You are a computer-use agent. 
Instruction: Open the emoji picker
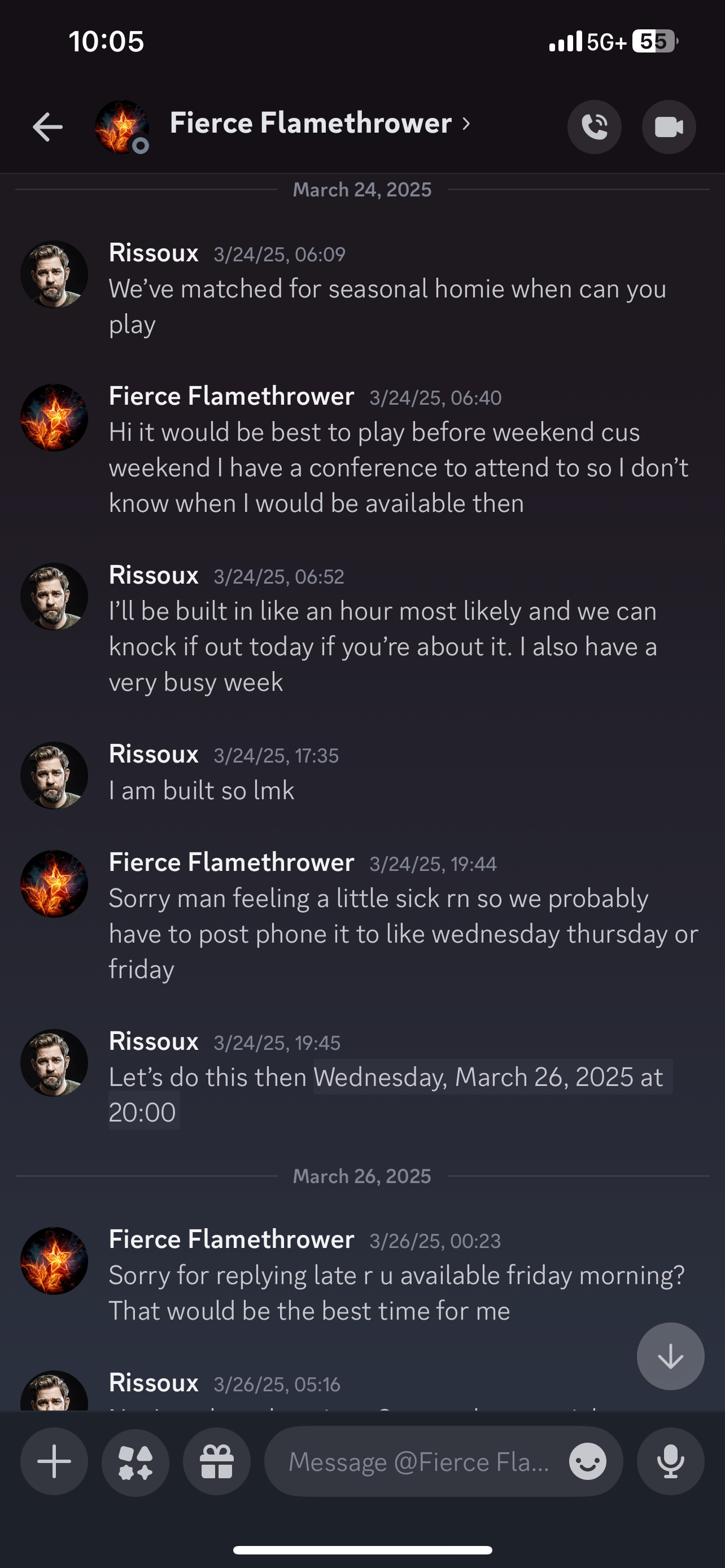click(x=587, y=1461)
